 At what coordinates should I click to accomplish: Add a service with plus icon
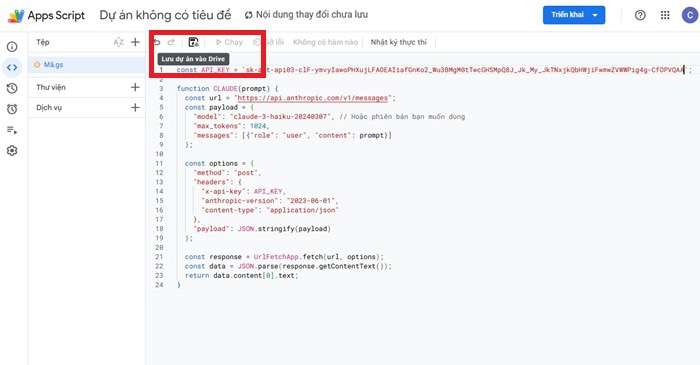(135, 108)
